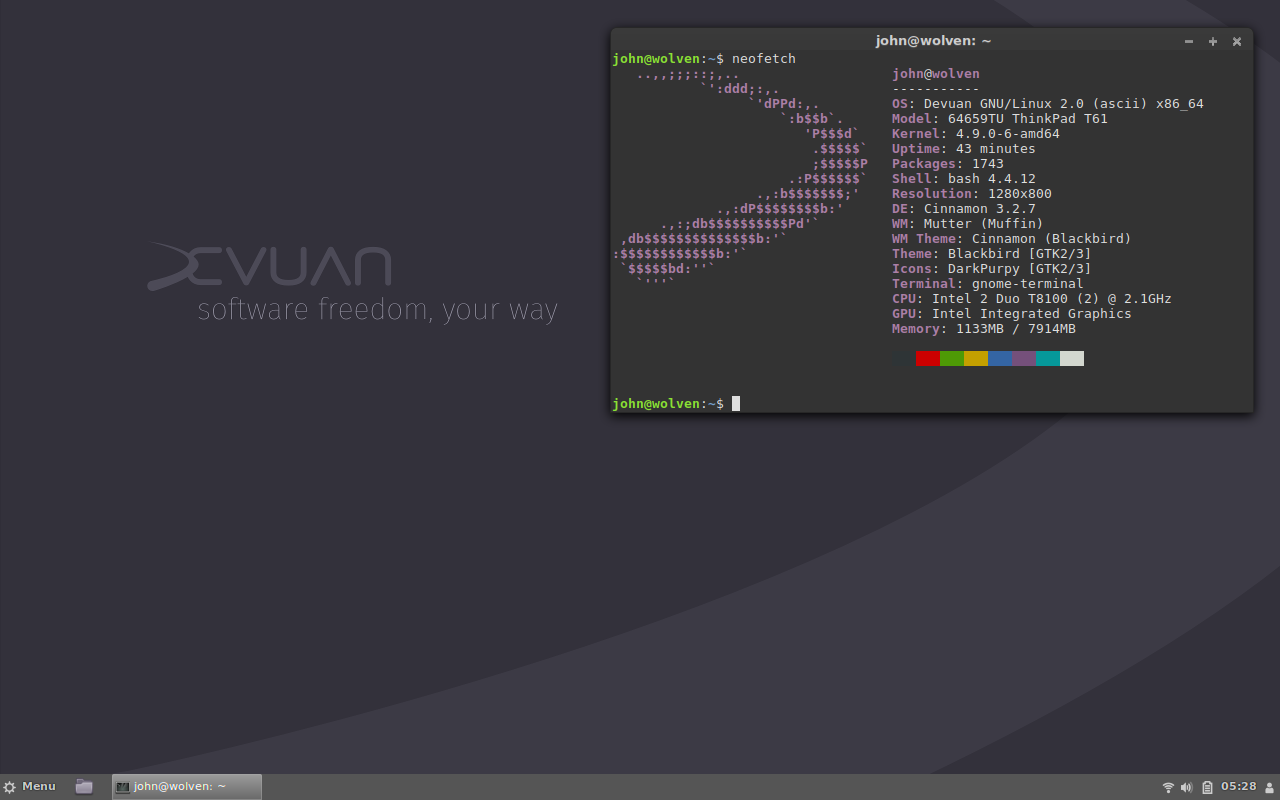Click the 'neofetch' command text

pyautogui.click(x=764, y=59)
